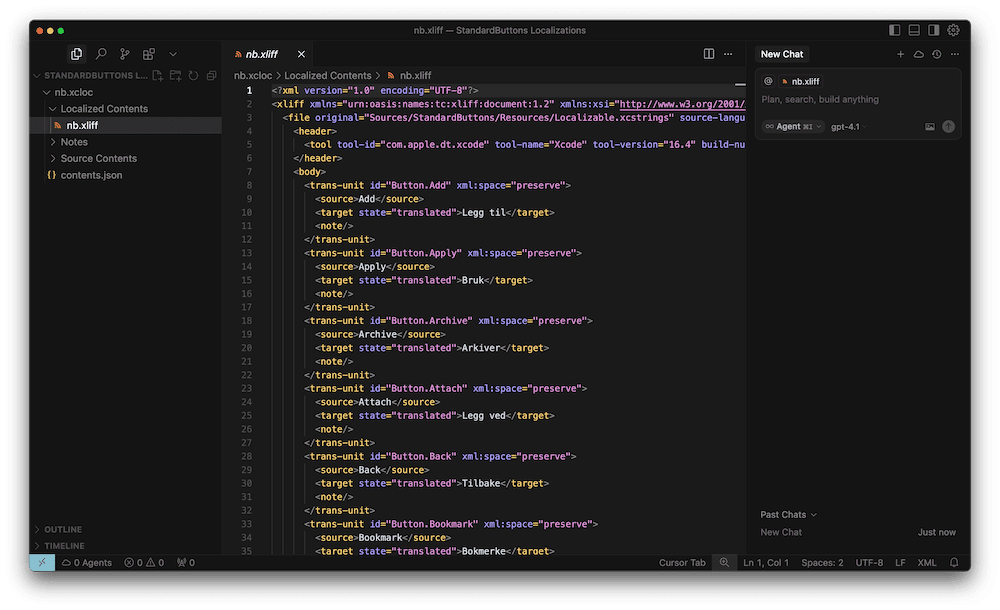Toggle secondary sidebar layout icon
The height and width of the screenshot is (610, 1000).
click(x=934, y=30)
